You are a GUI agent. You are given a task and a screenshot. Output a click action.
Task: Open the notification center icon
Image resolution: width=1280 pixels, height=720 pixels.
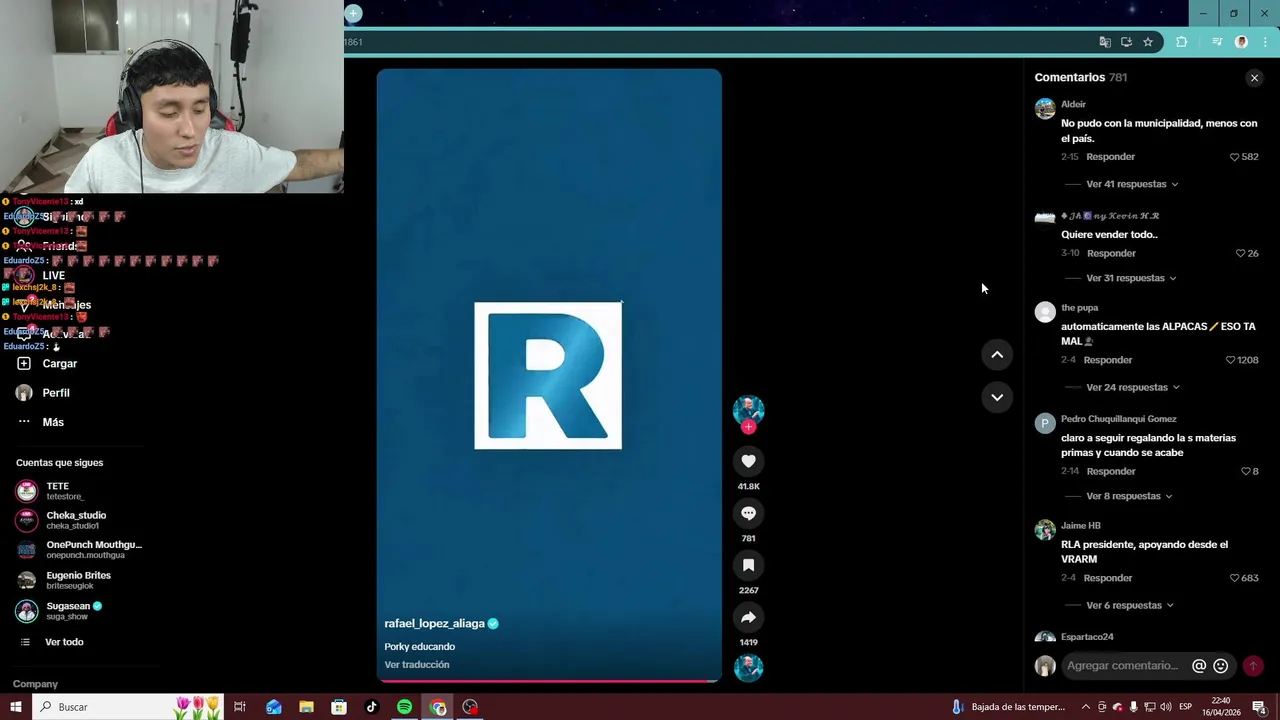pyautogui.click(x=1259, y=707)
